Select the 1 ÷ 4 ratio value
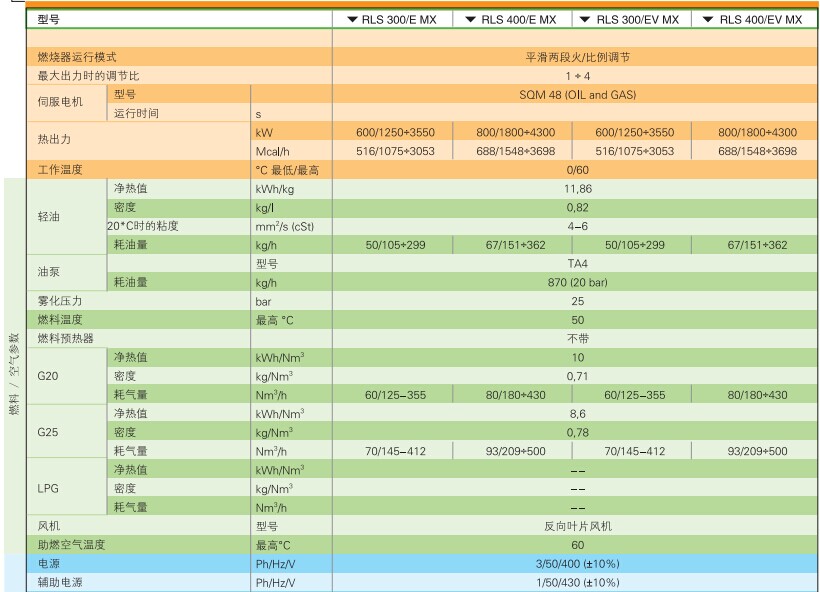Viewport: 820px width, 592px height. [577, 76]
